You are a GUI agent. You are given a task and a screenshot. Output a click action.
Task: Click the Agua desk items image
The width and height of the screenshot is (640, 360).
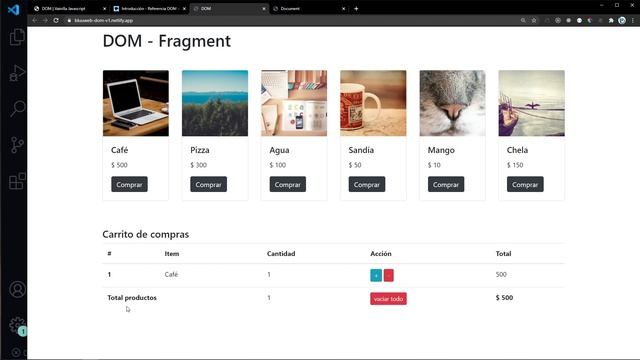[294, 103]
